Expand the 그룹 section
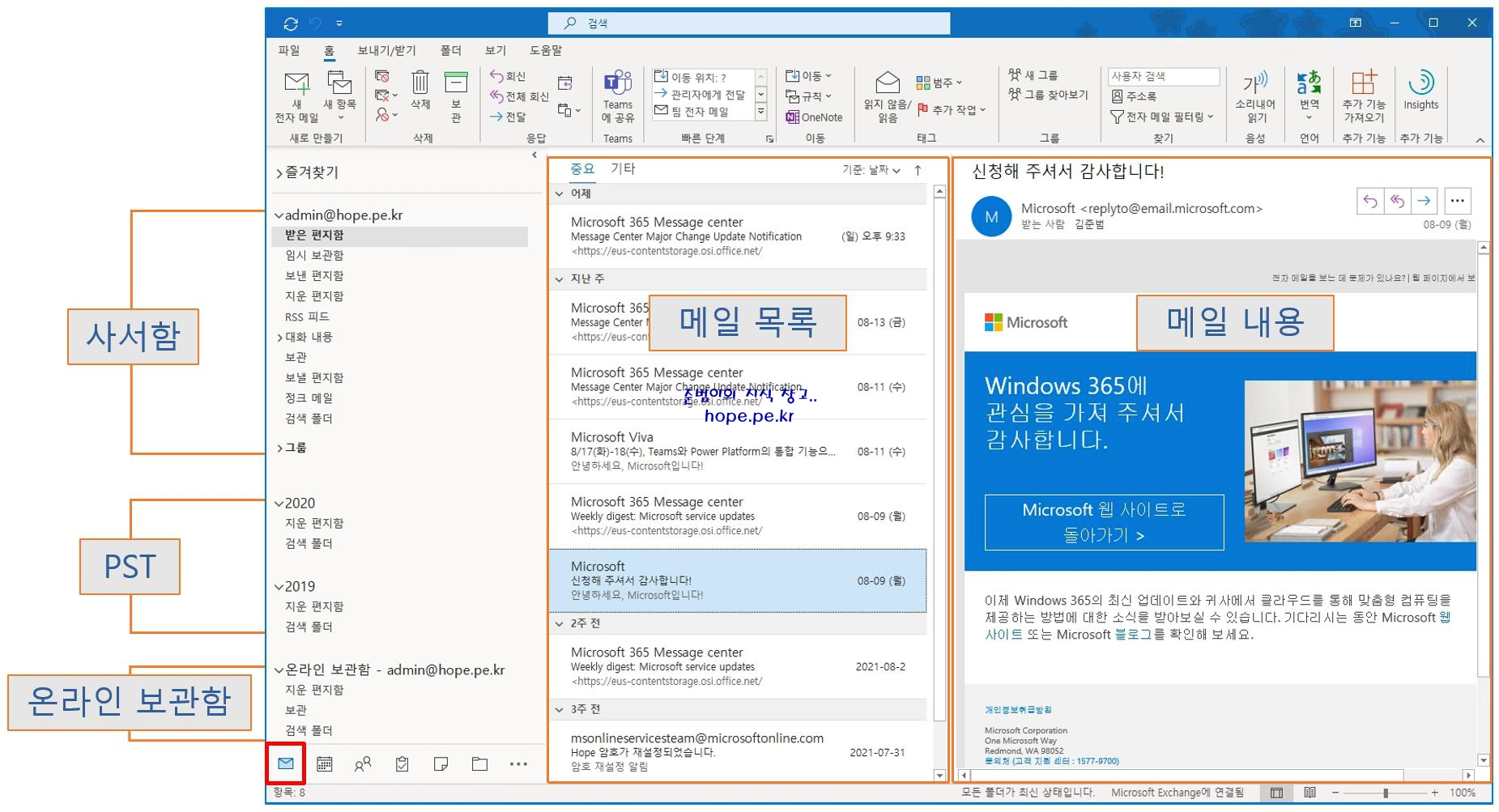The height and width of the screenshot is (812, 1499). 280,448
